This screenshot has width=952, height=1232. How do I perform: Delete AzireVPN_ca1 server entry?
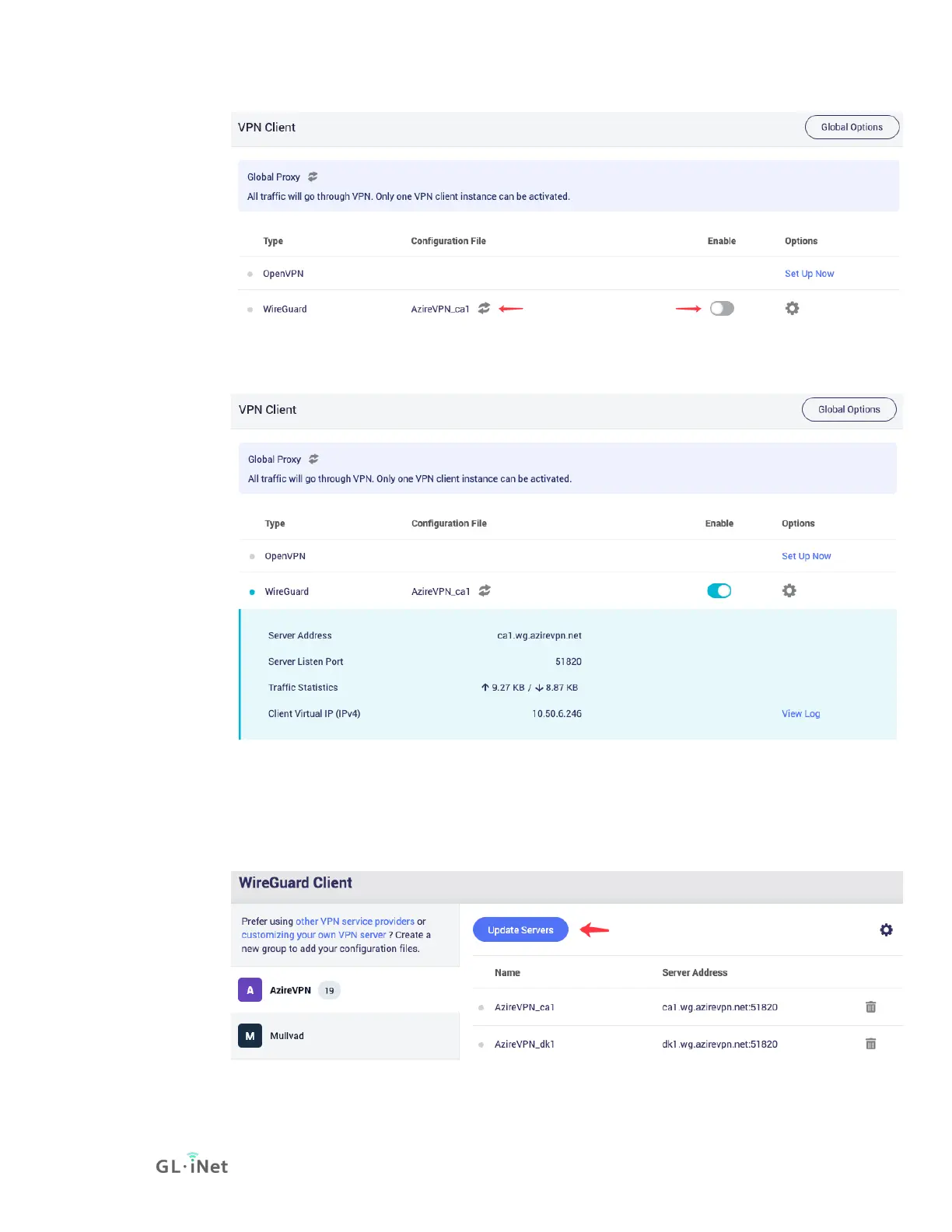tap(870, 1007)
